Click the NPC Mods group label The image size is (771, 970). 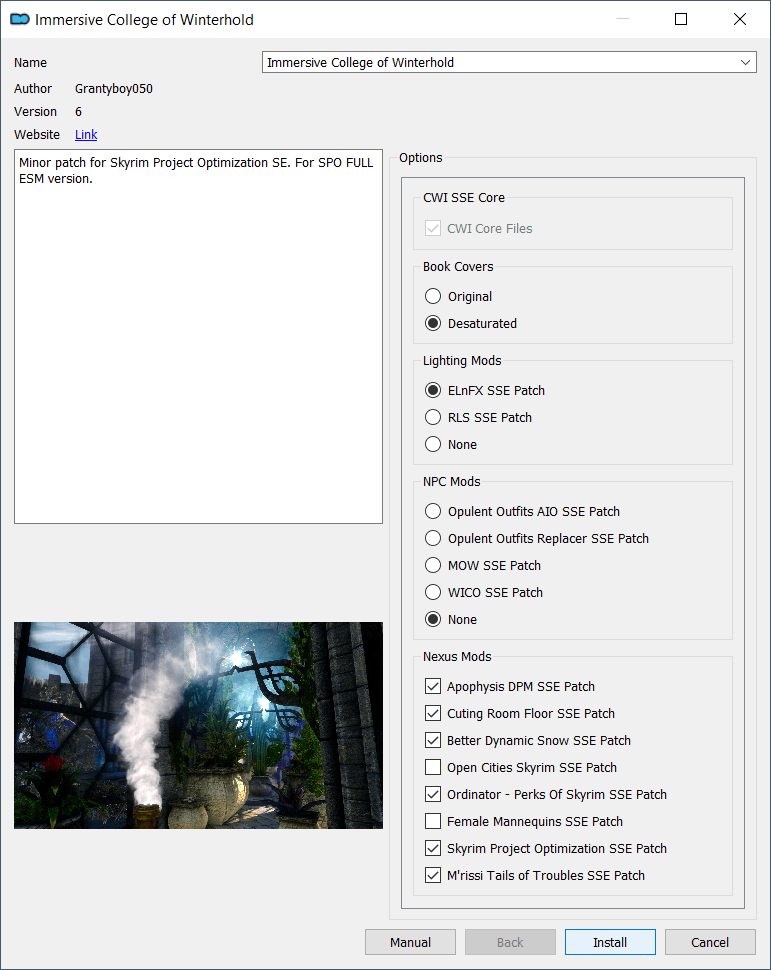click(452, 481)
